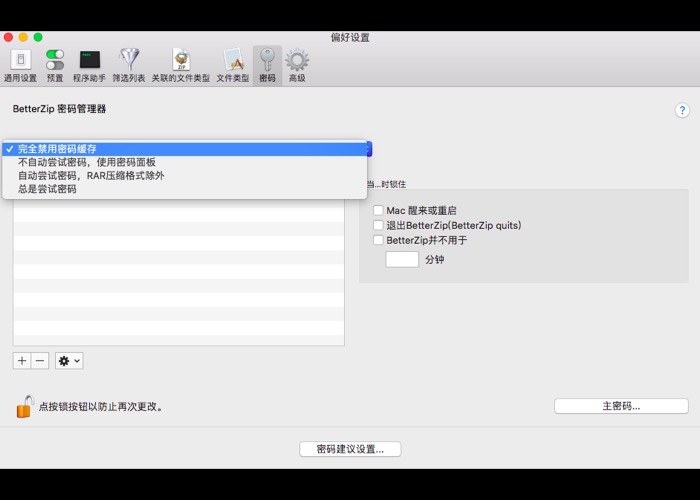Toggle the BetterZip并不用于 checkbox
Image resolution: width=700 pixels, height=500 pixels.
click(x=378, y=240)
